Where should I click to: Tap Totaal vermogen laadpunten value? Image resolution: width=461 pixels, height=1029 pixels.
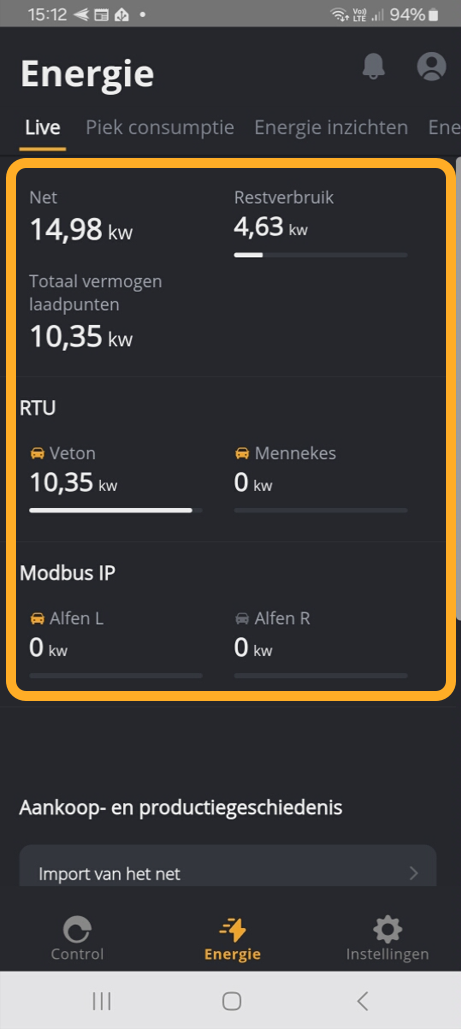(81, 337)
